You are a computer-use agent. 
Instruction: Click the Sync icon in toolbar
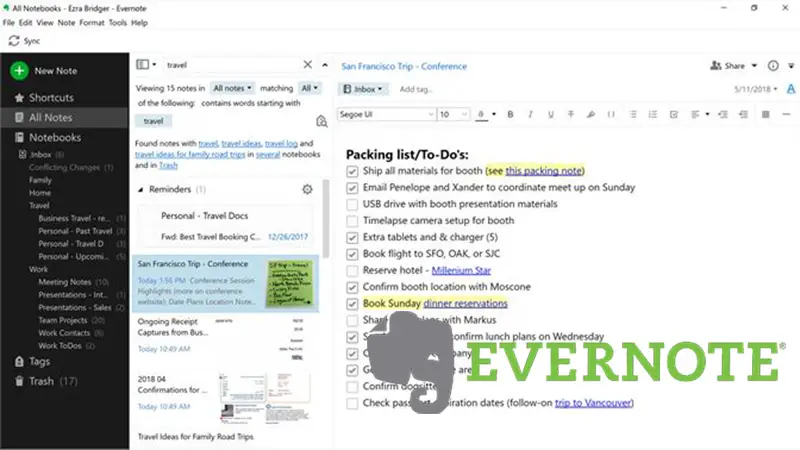14,41
